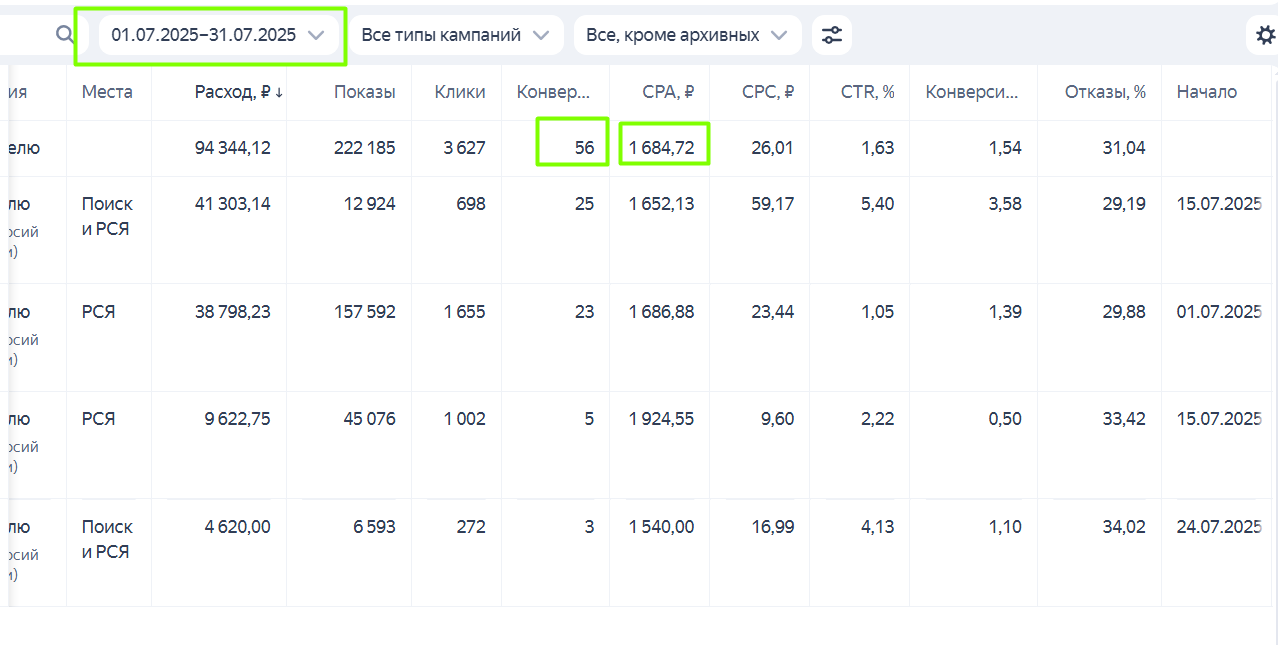Sort by "CTR, %" column header
The height and width of the screenshot is (645, 1278).
click(867, 92)
